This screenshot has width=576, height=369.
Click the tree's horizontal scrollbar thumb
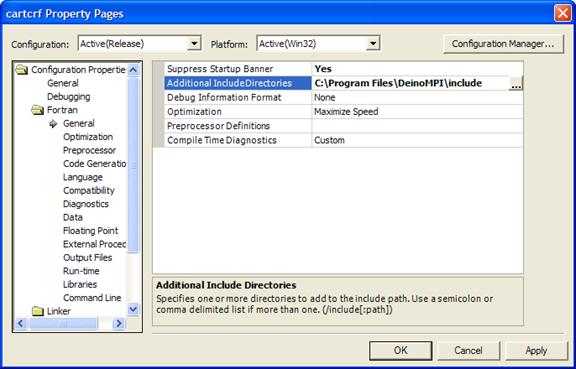63,323
